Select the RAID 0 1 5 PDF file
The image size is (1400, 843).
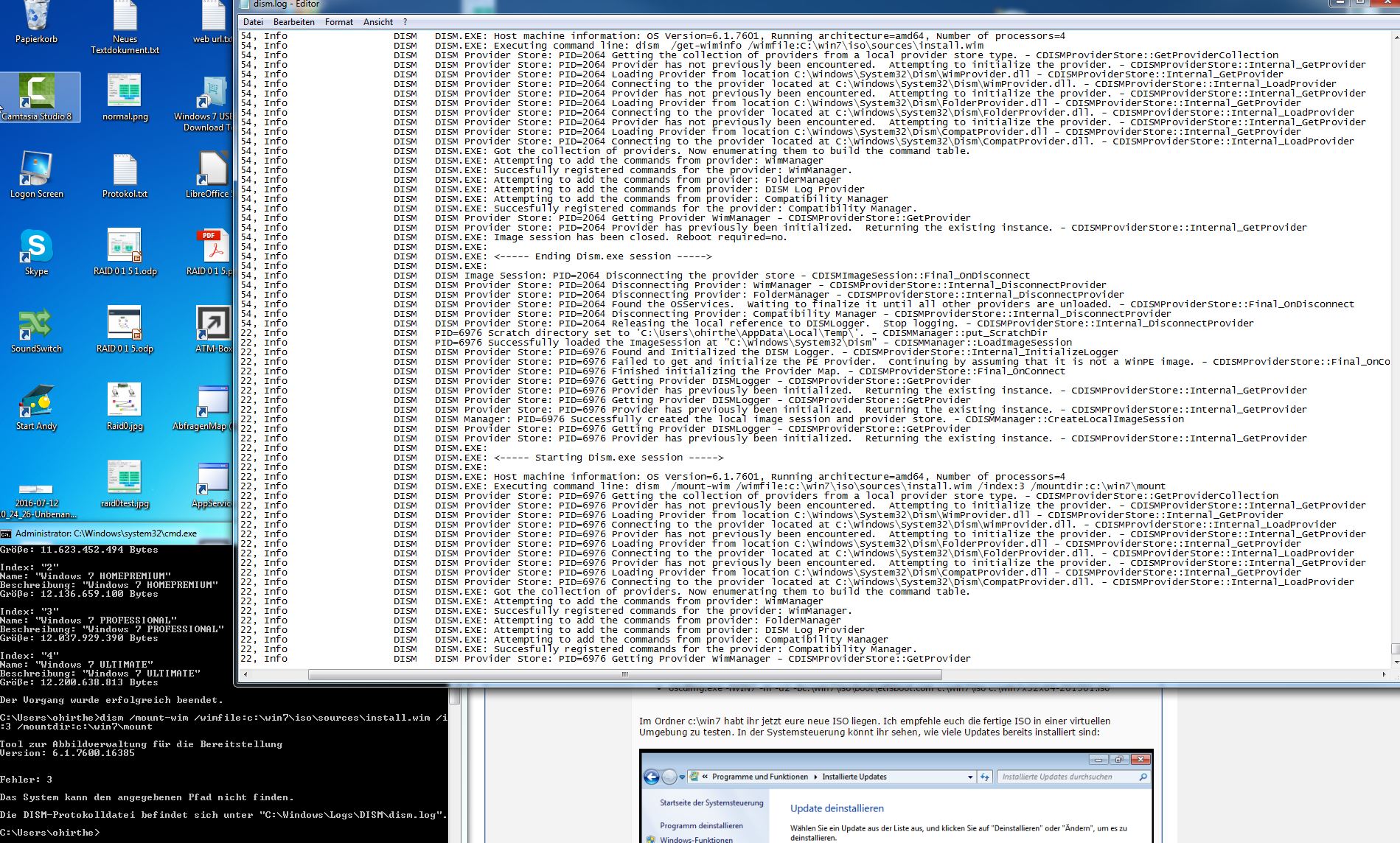pyautogui.click(x=209, y=253)
